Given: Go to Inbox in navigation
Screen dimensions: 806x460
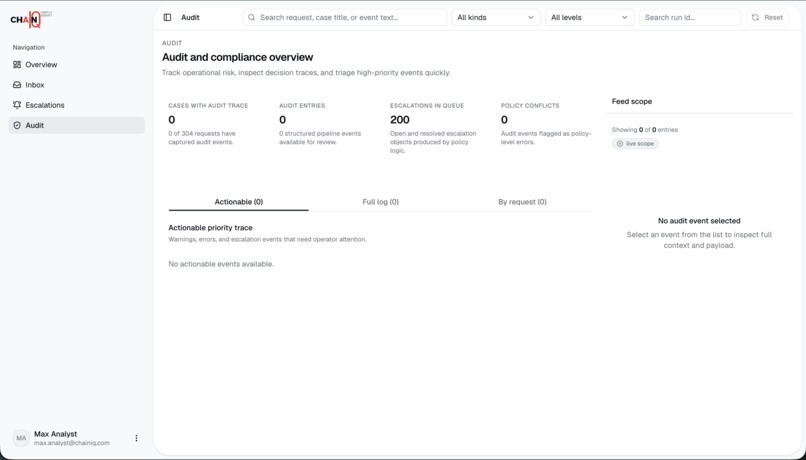Looking at the screenshot, I should [x=77, y=85].
